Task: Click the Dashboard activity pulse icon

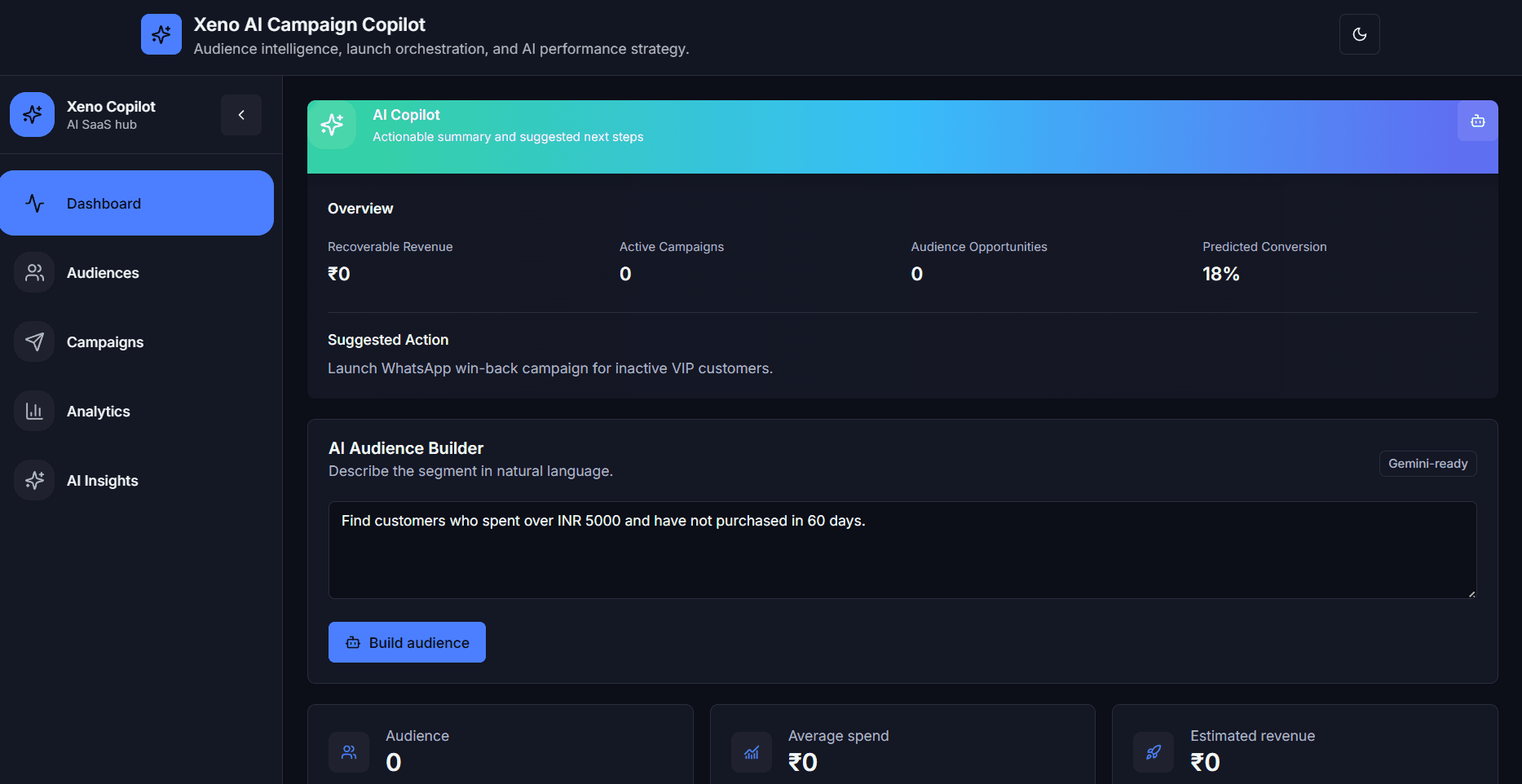Action: pyautogui.click(x=34, y=203)
